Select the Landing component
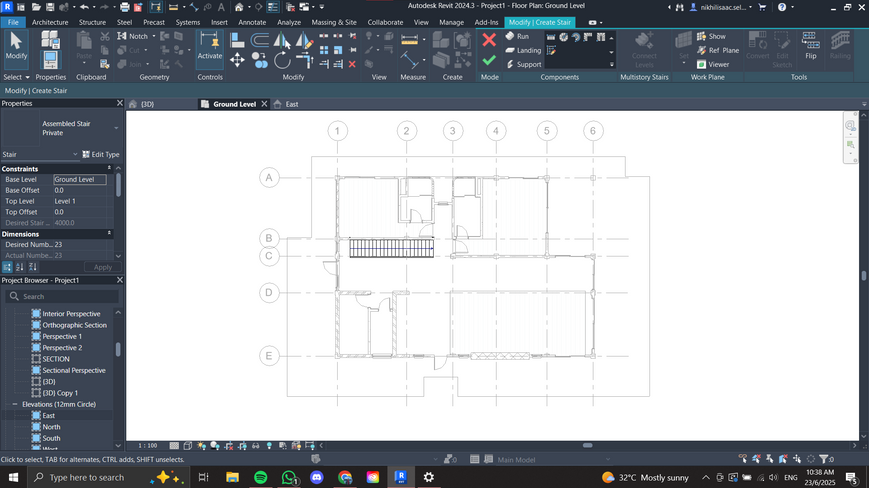Image resolution: width=869 pixels, height=488 pixels. (x=523, y=50)
